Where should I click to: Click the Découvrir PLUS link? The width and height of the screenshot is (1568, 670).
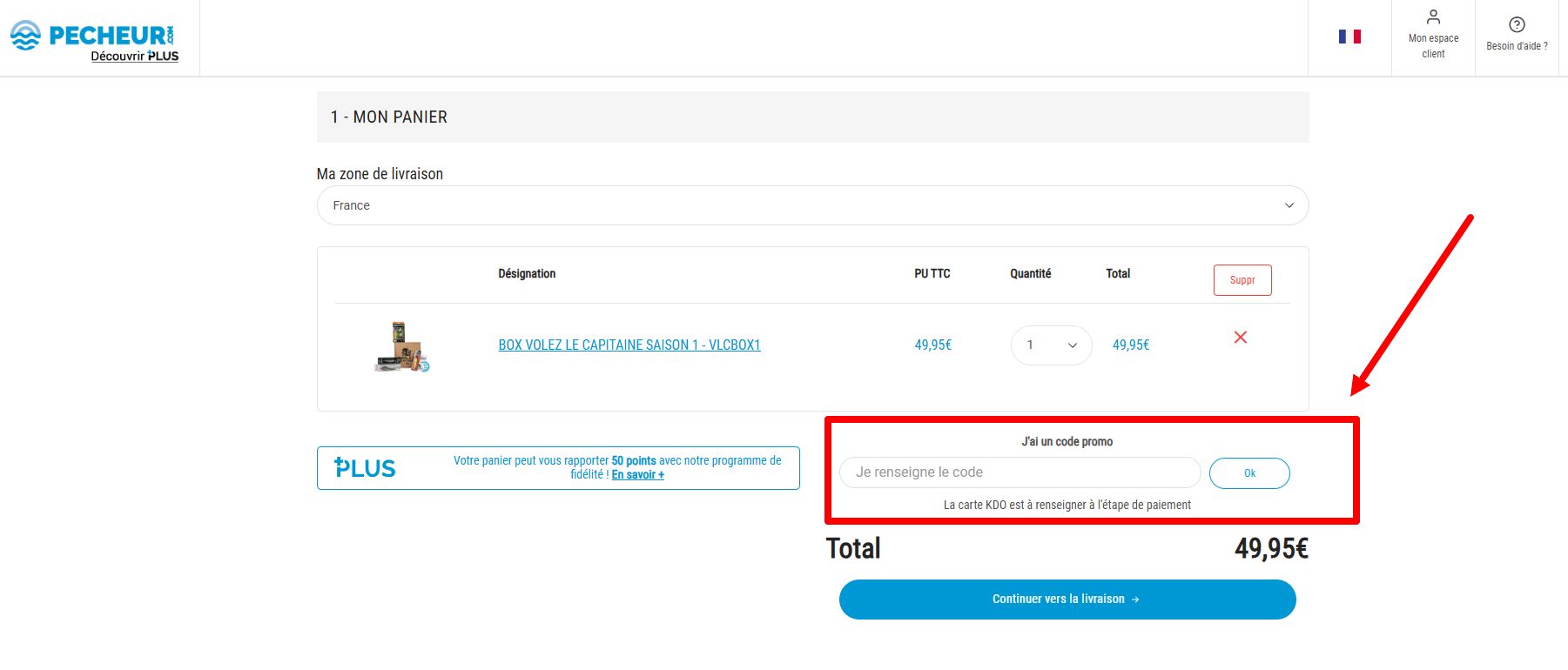135,57
